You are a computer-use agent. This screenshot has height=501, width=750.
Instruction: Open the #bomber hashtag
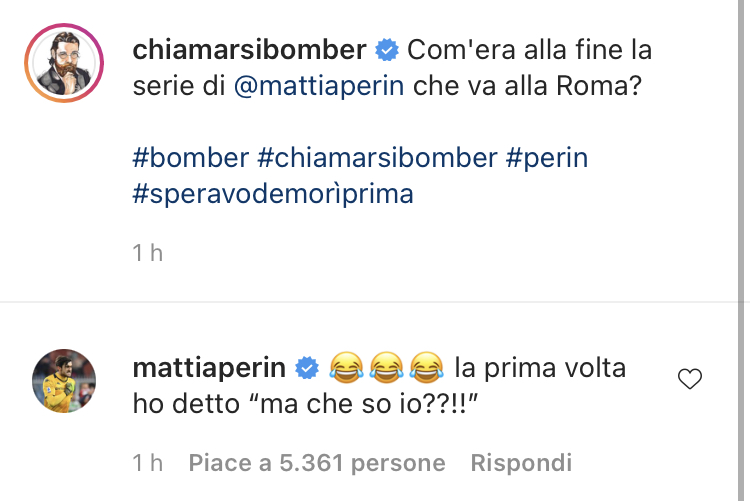pyautogui.click(x=190, y=158)
